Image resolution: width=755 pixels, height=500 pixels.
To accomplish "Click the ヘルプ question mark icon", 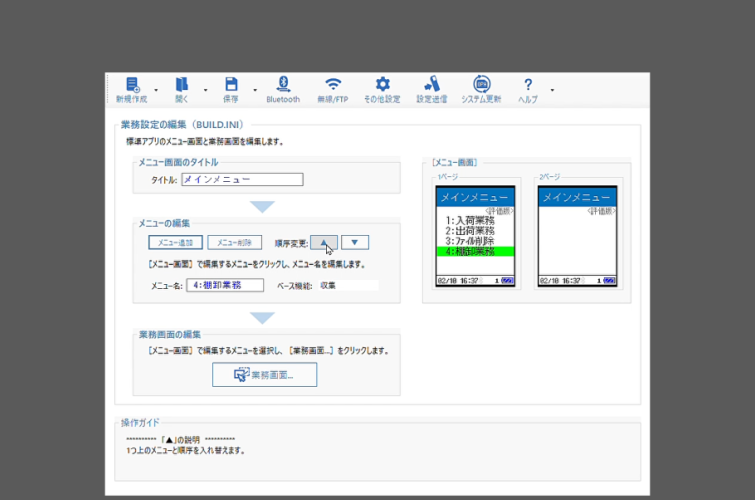I will tap(528, 86).
